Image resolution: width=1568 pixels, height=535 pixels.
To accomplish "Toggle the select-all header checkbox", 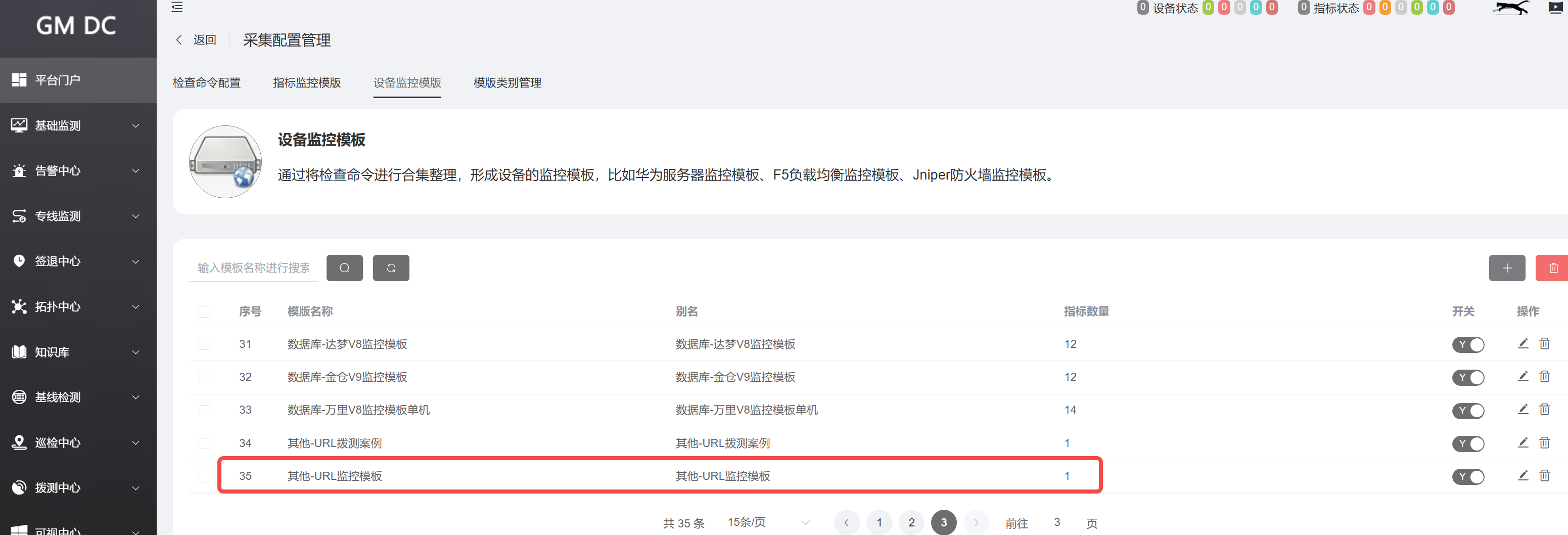I will 205,311.
